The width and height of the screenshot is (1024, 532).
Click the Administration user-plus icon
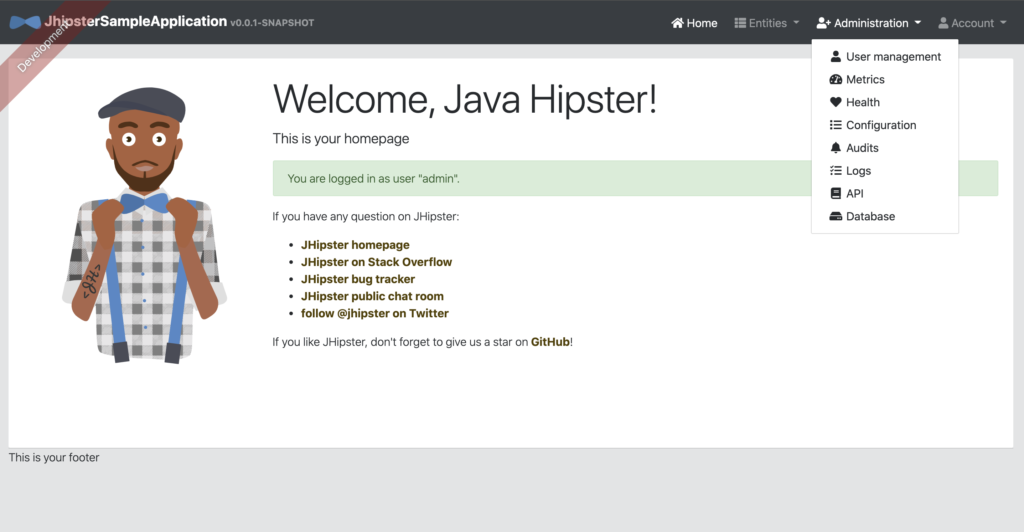point(823,23)
